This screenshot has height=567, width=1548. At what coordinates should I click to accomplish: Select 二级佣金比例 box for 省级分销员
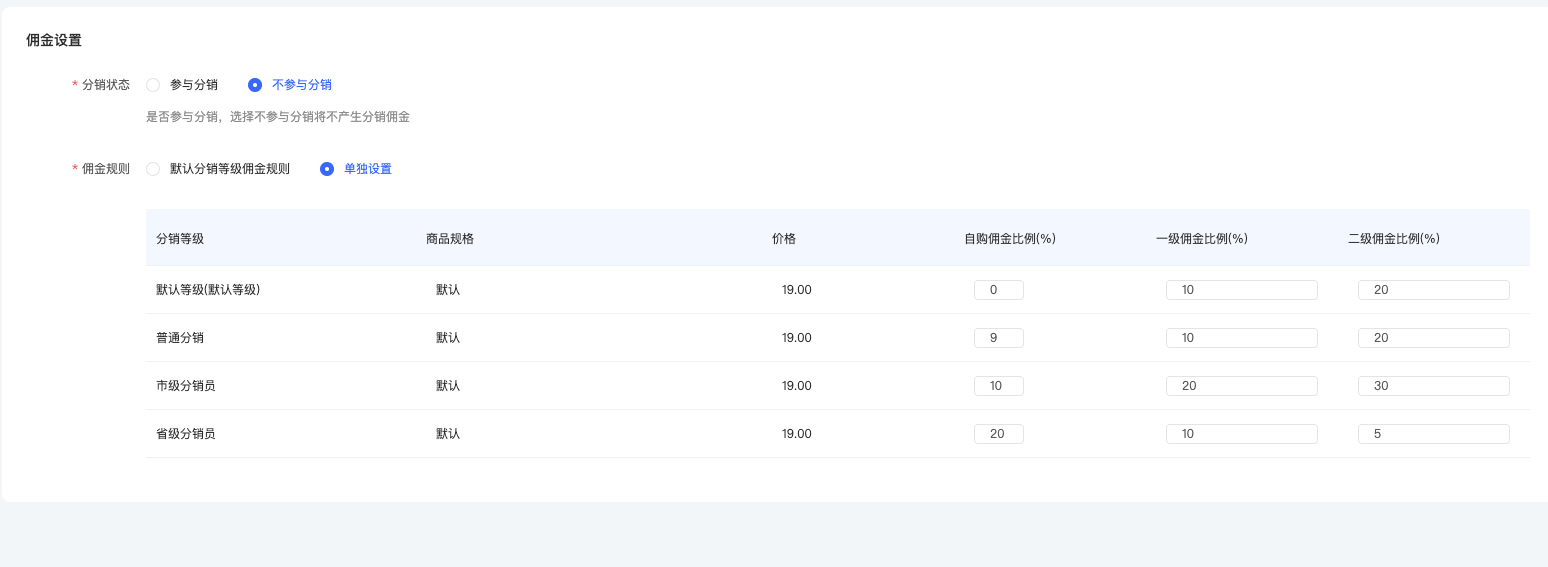[x=1433, y=434]
